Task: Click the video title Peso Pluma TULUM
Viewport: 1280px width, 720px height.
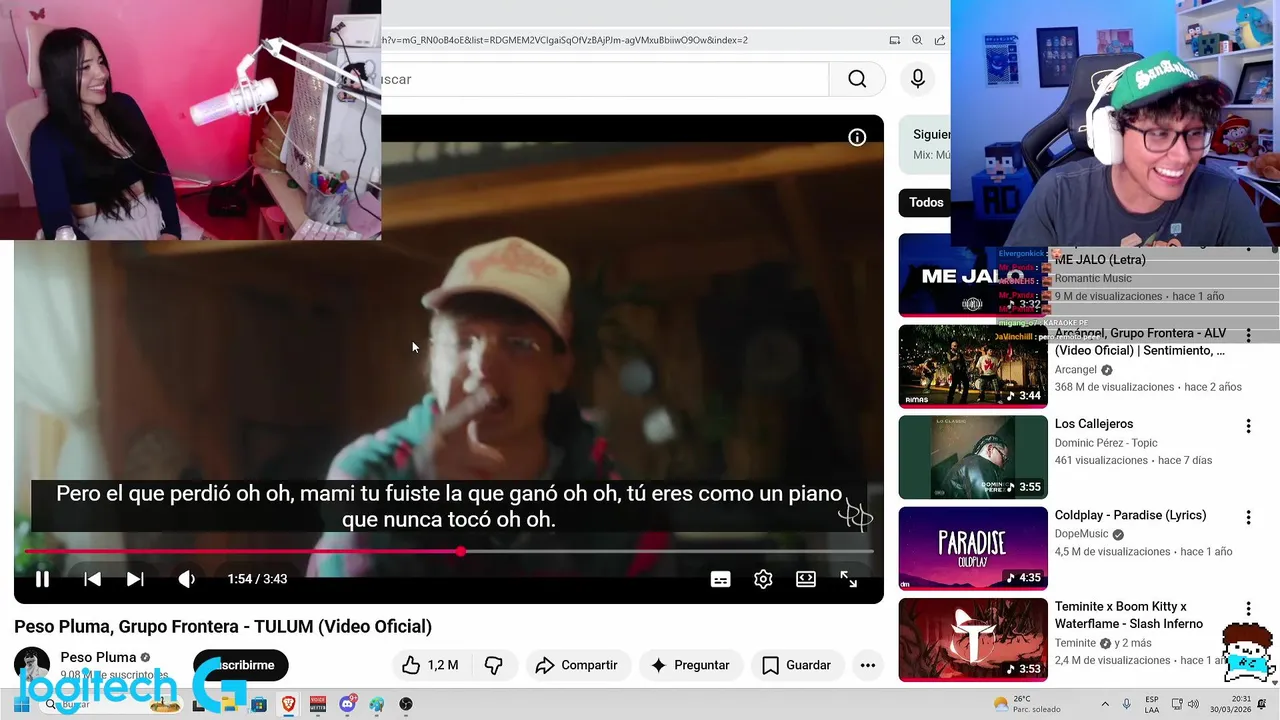Action: pyautogui.click(x=223, y=626)
